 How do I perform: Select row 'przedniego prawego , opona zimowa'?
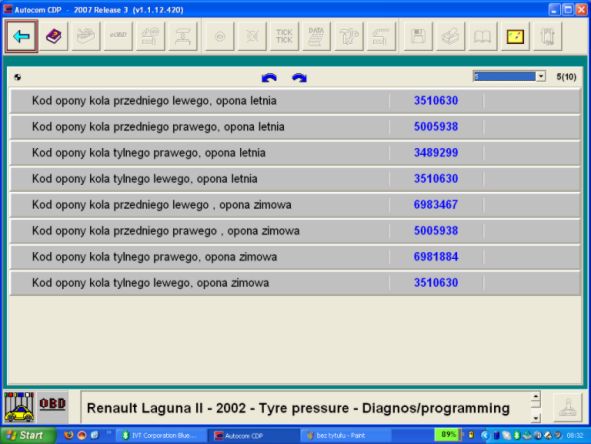click(295, 231)
